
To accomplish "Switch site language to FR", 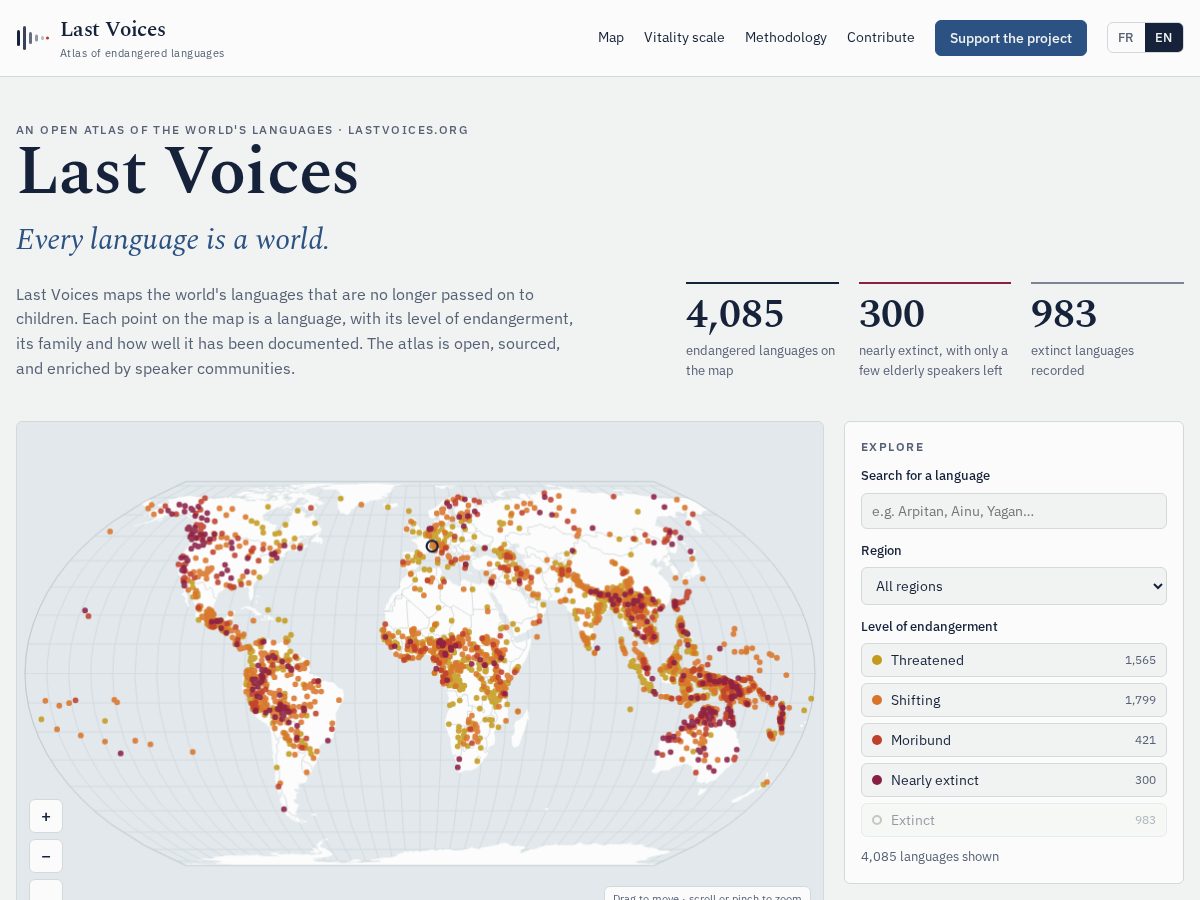I will click(1126, 38).
